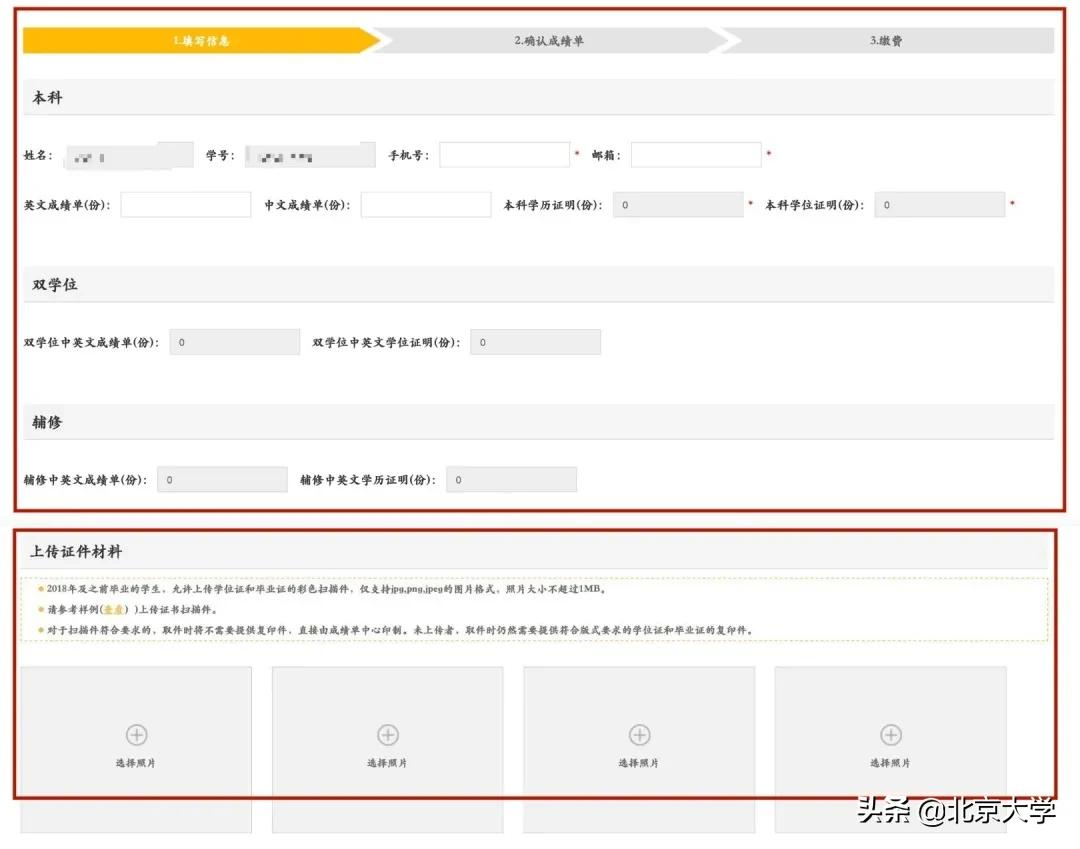Click the 手机号 input field
The height and width of the screenshot is (849, 1080).
coord(505,154)
